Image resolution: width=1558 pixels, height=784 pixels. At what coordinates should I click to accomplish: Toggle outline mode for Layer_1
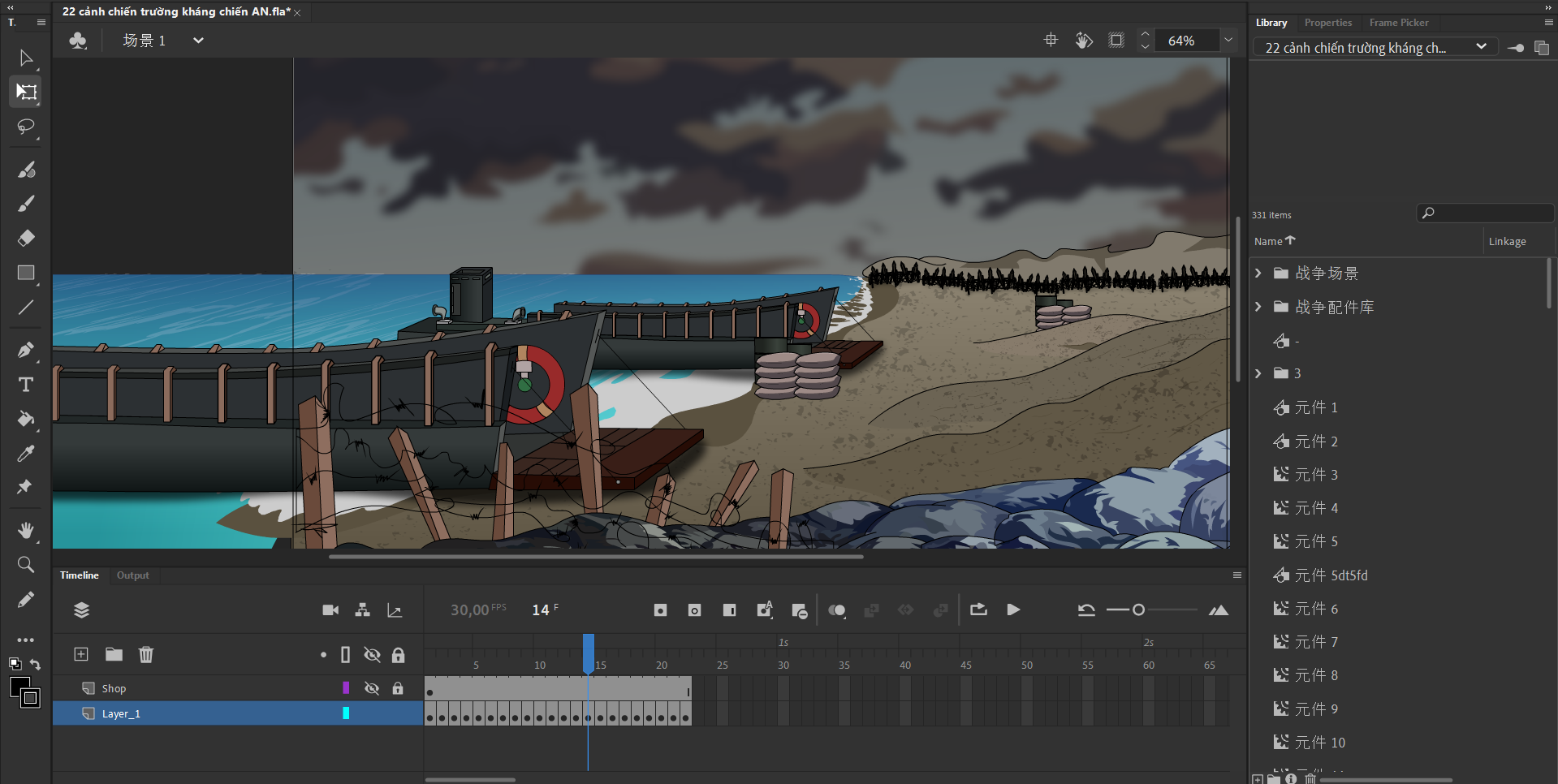pyautogui.click(x=346, y=713)
